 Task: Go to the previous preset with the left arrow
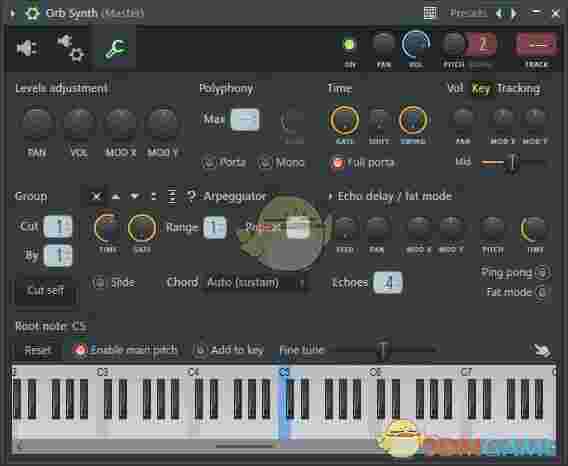(x=500, y=13)
